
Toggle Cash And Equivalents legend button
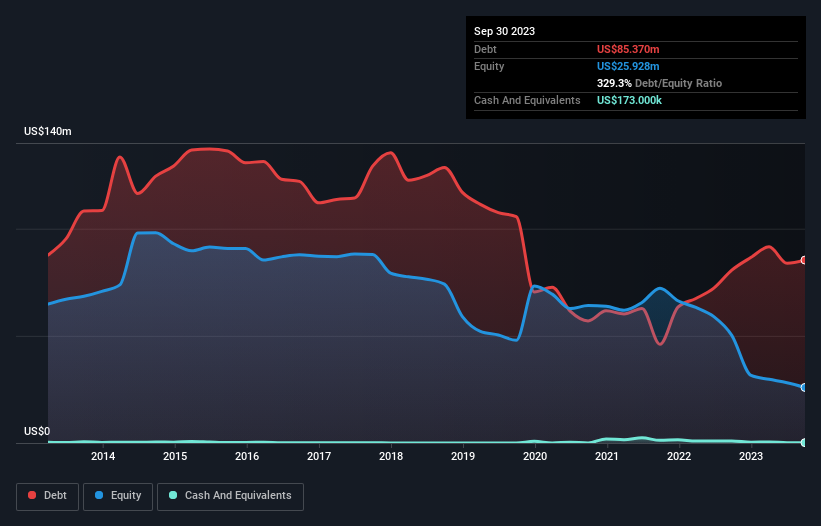click(230, 496)
